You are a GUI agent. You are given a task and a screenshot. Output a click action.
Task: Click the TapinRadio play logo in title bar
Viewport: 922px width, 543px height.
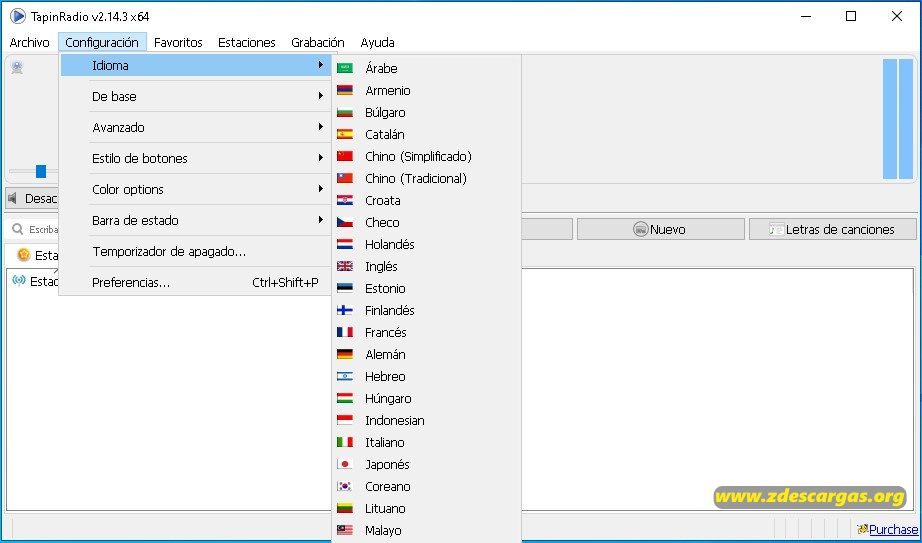pyautogui.click(x=18, y=16)
